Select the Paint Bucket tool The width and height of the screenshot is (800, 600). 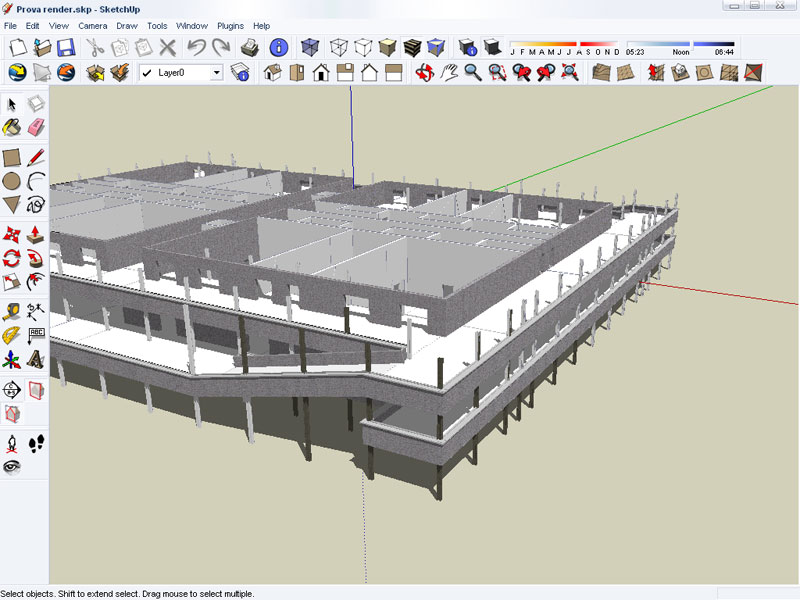[x=12, y=127]
